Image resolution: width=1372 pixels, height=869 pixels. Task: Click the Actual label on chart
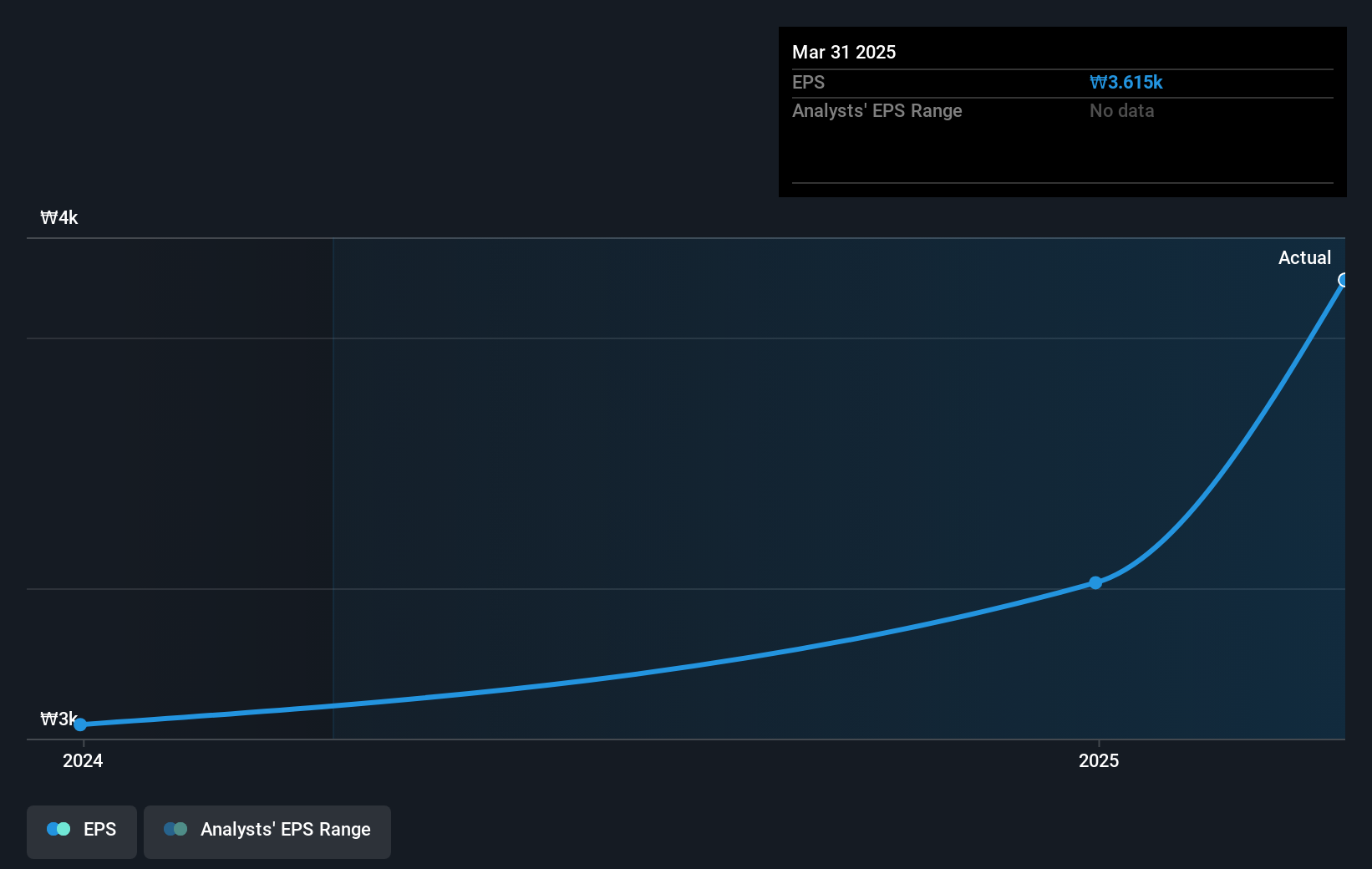point(1304,257)
